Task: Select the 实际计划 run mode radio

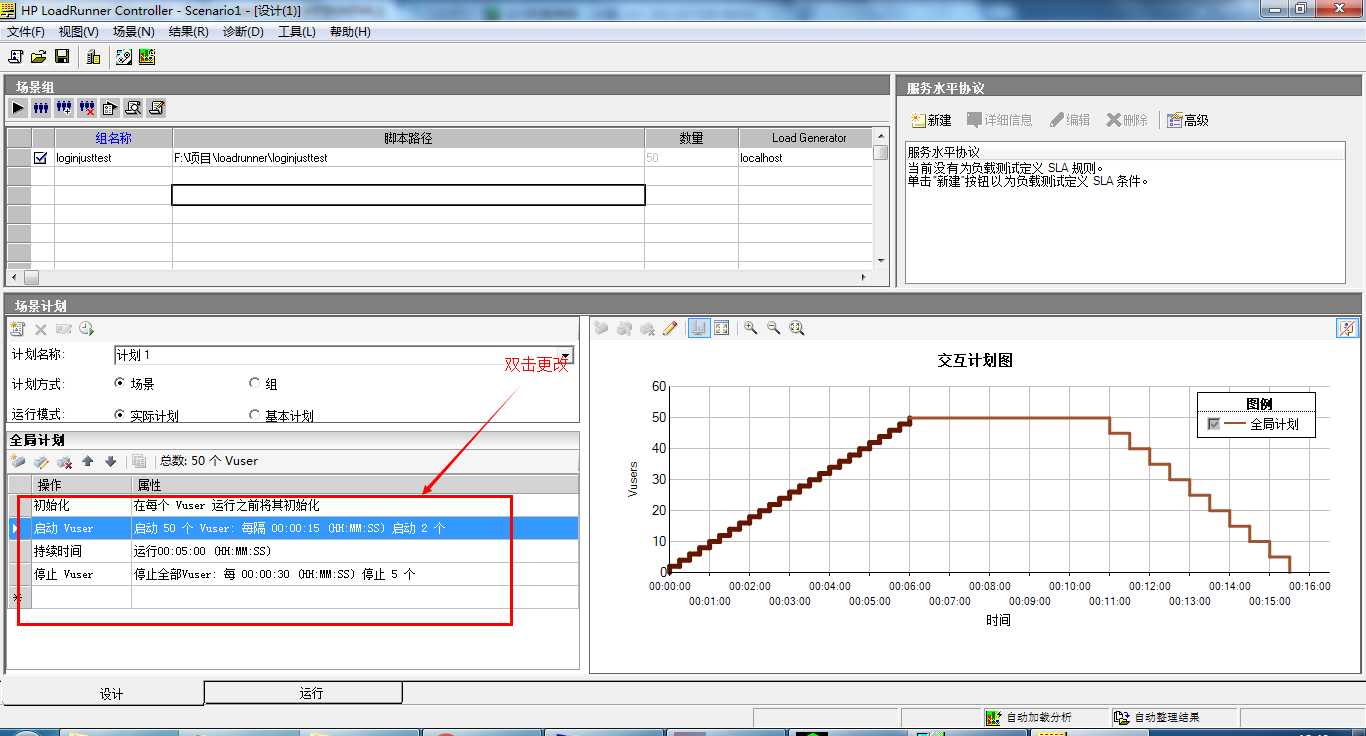Action: click(x=120, y=415)
